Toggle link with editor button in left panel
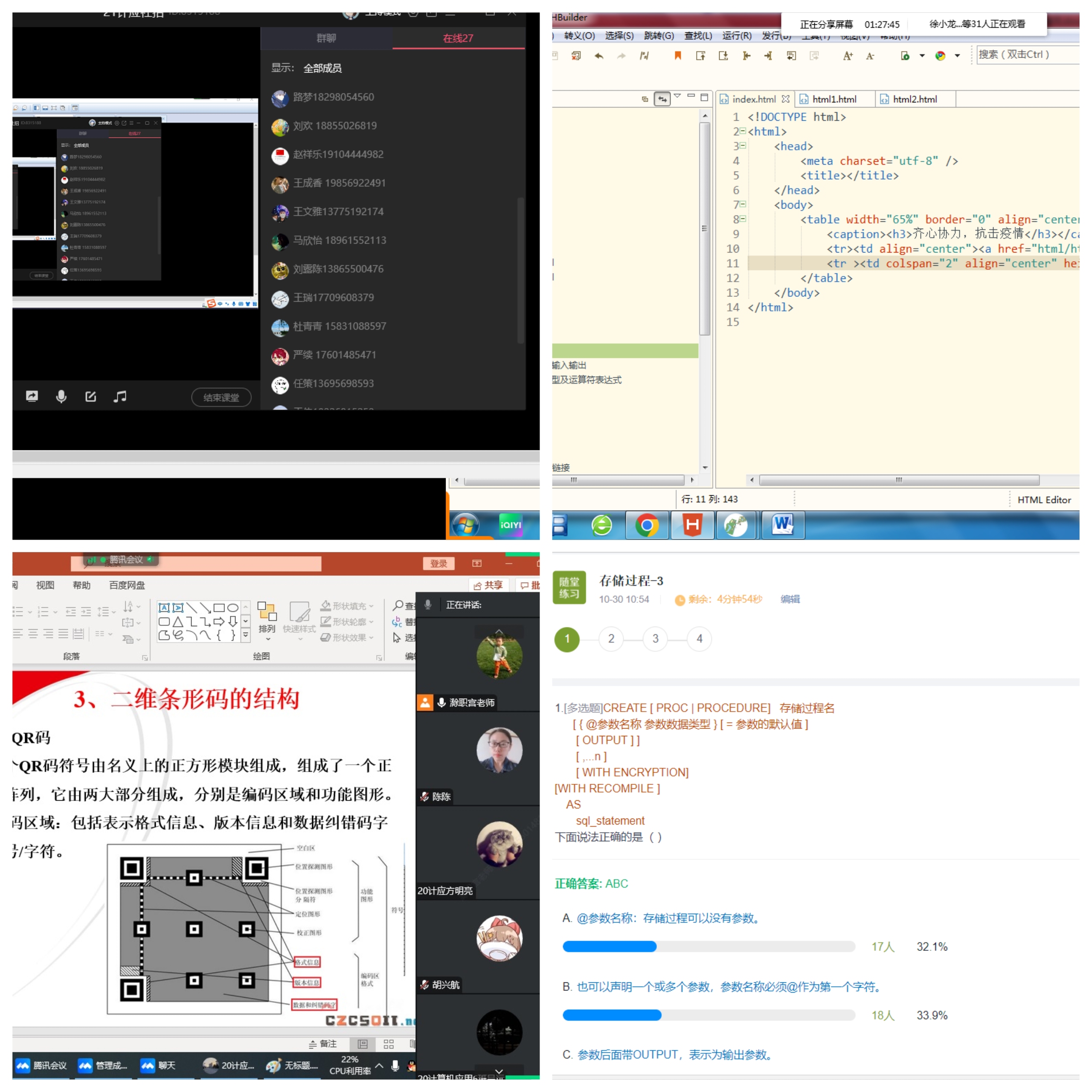 coord(662,99)
